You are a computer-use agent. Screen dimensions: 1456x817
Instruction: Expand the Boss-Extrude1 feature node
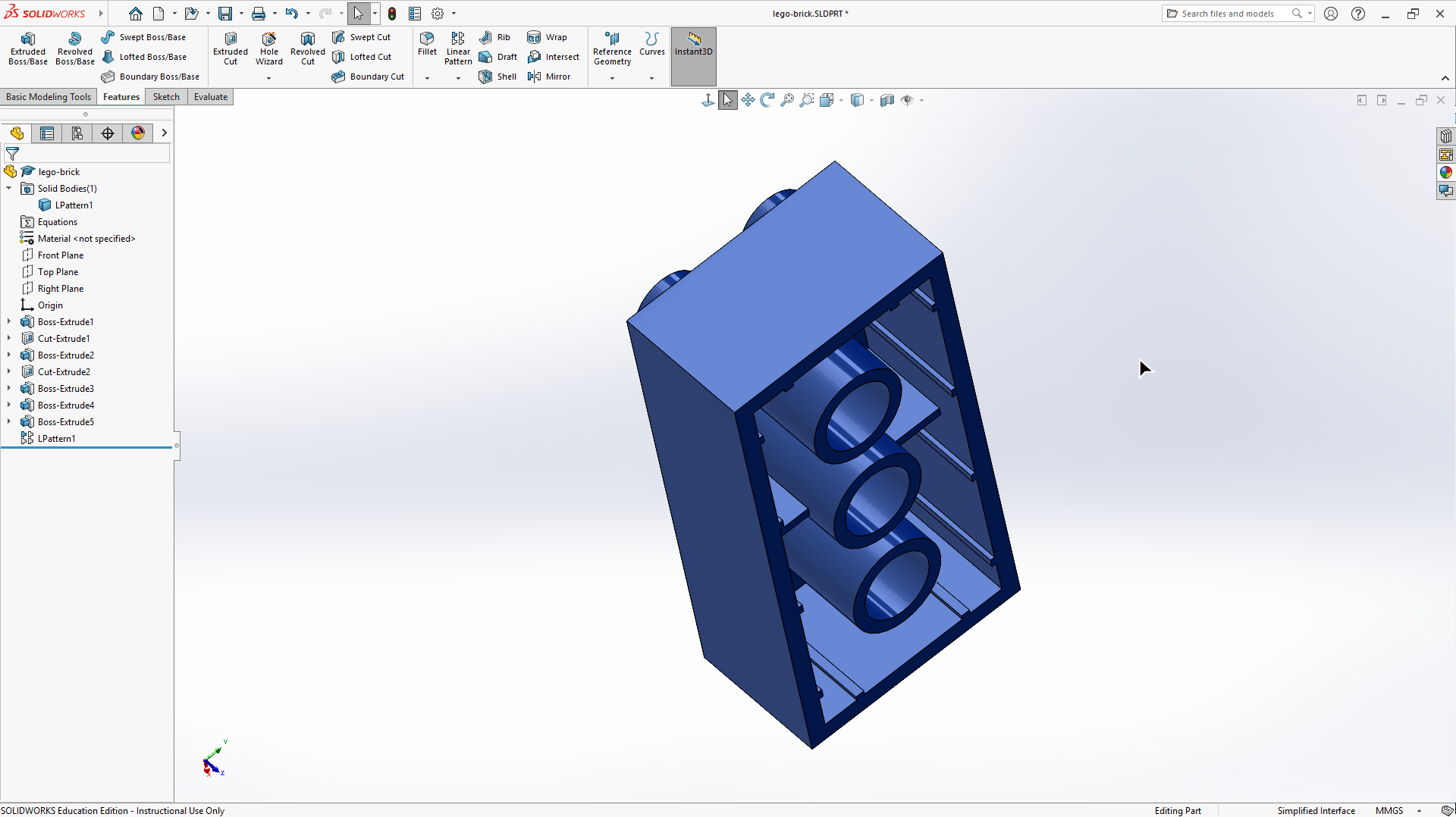[x=9, y=322]
